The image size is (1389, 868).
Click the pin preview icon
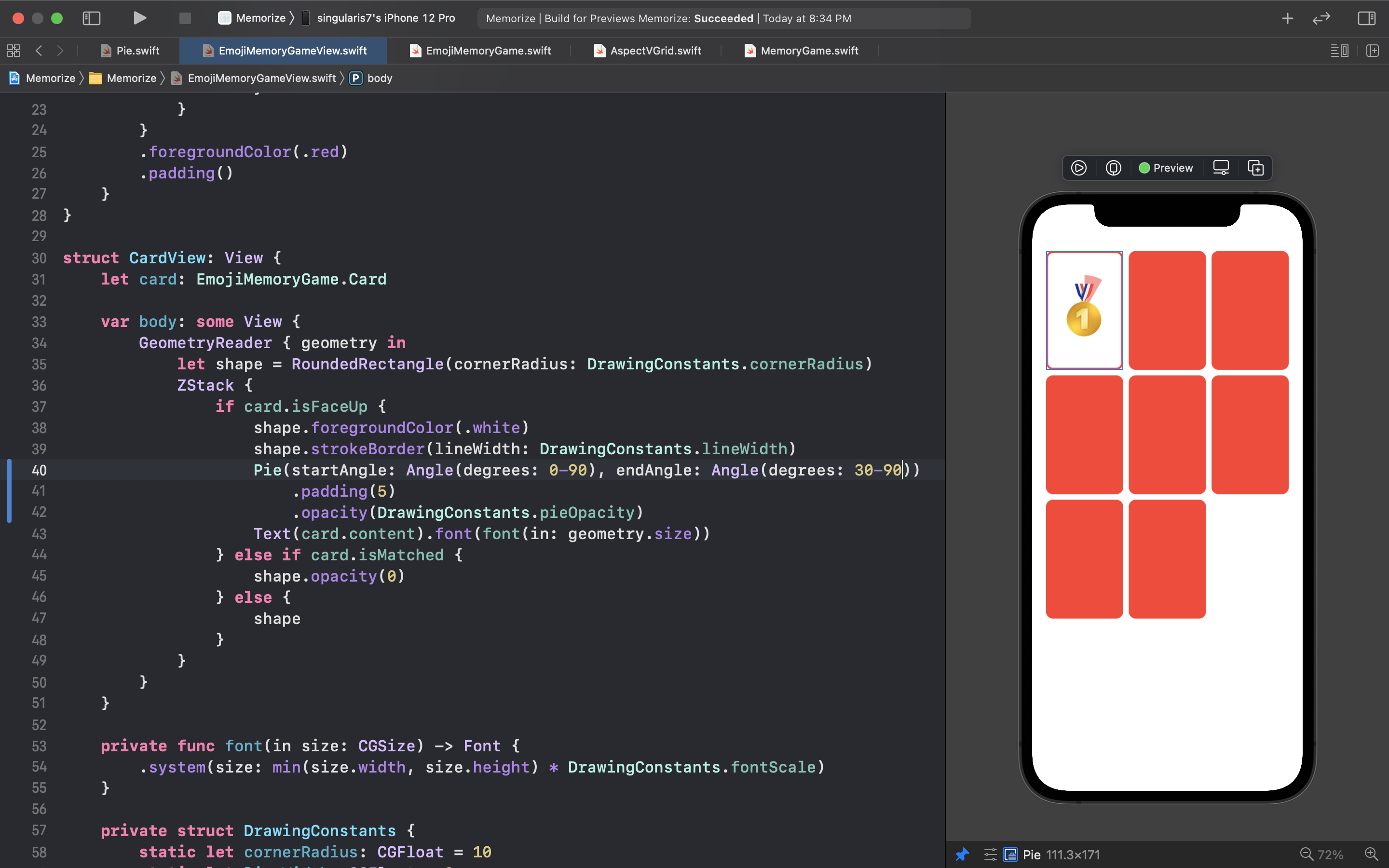point(963,854)
